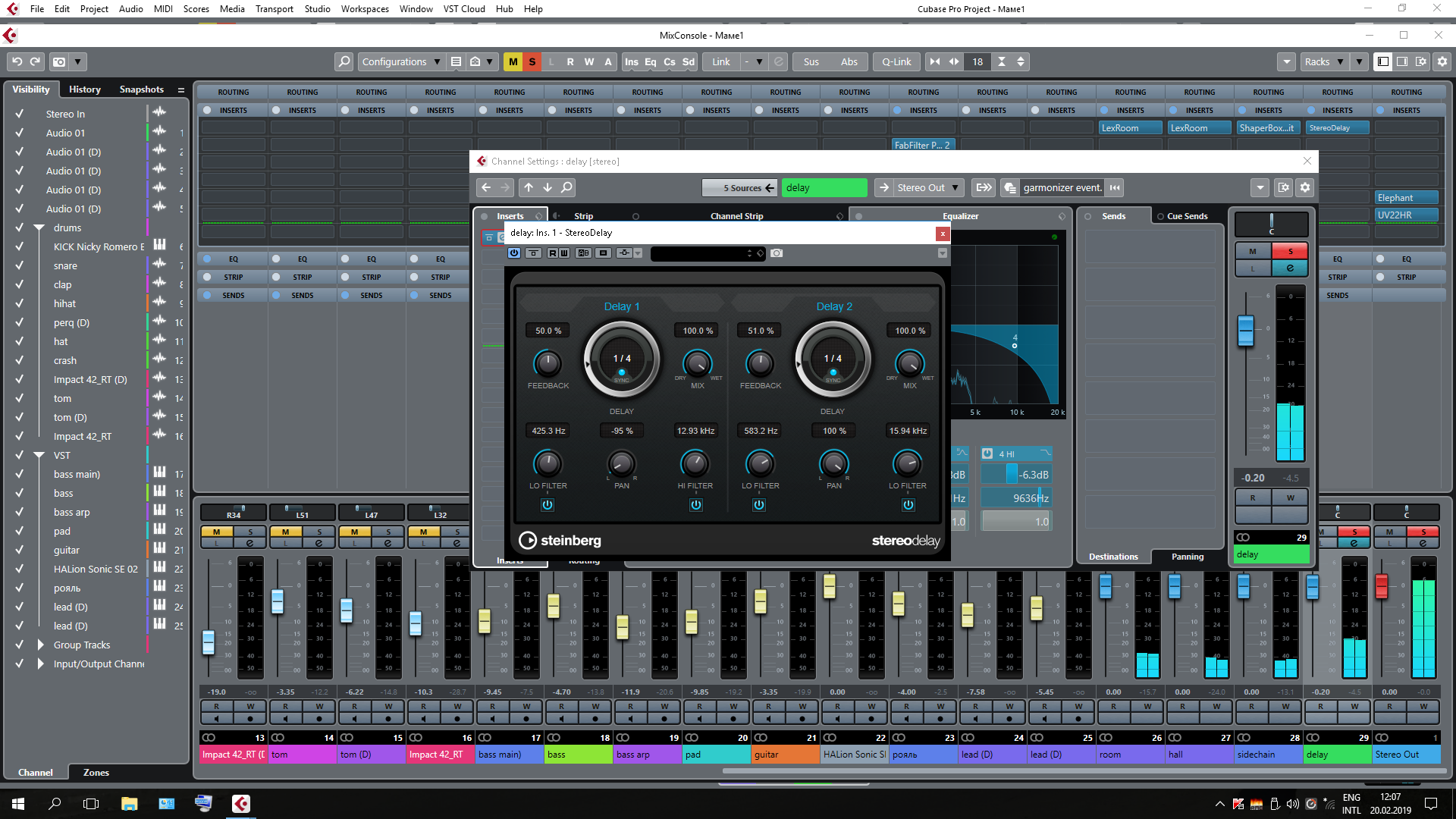Uncheck visibility of snare track
Image resolution: width=1456 pixels, height=819 pixels.
click(x=20, y=265)
